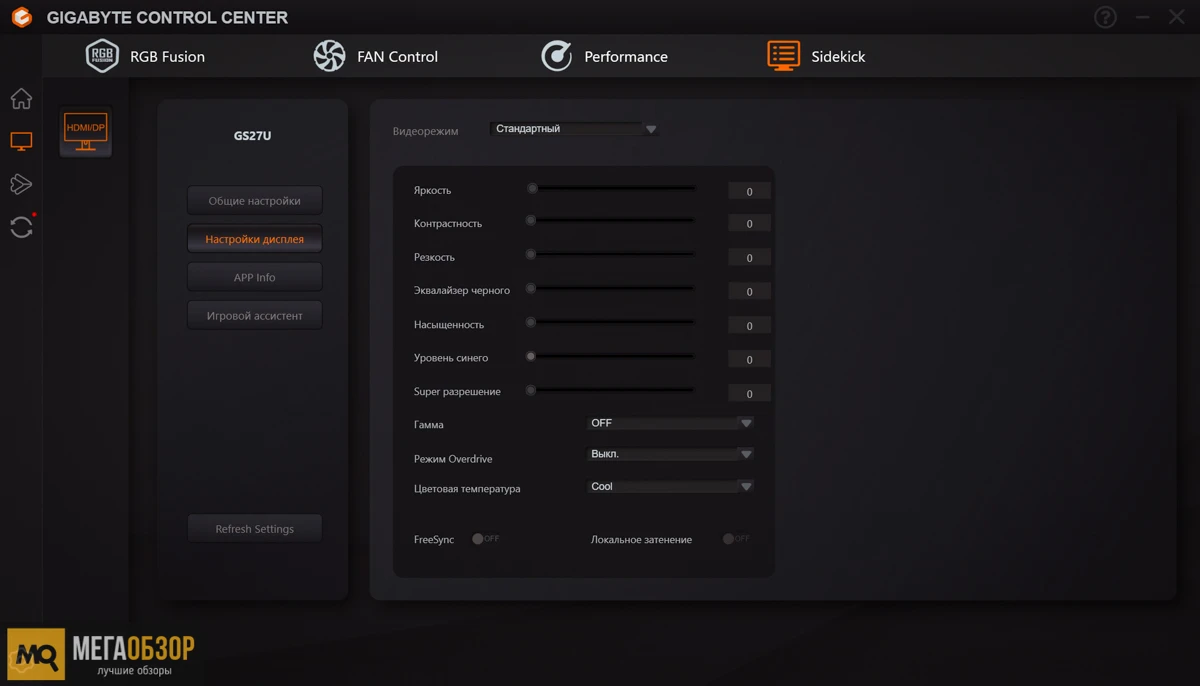
Task: Expand the Цветовая температура Cool dropdown
Action: [670, 487]
